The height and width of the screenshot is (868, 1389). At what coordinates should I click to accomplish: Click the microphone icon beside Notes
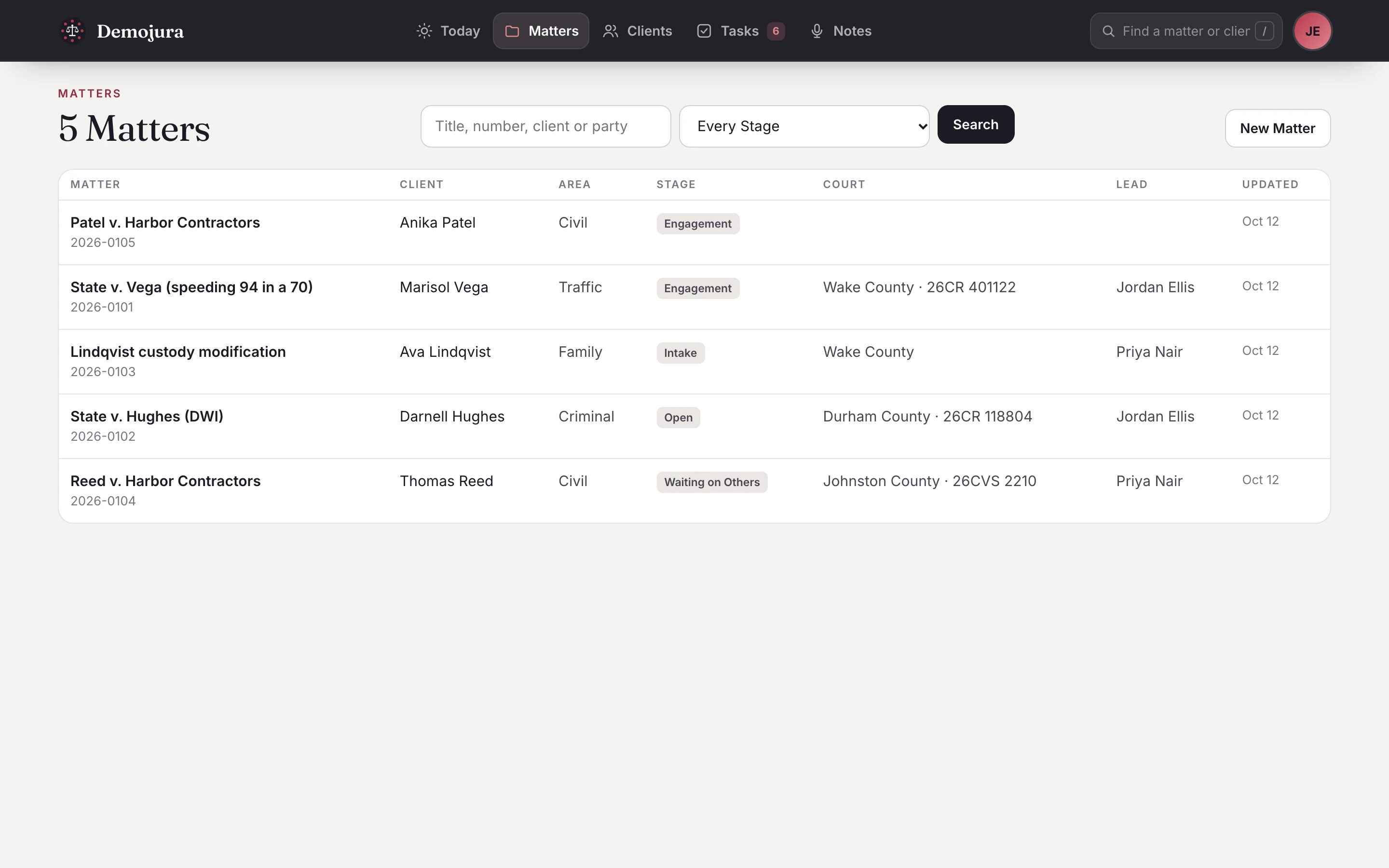[x=817, y=31]
